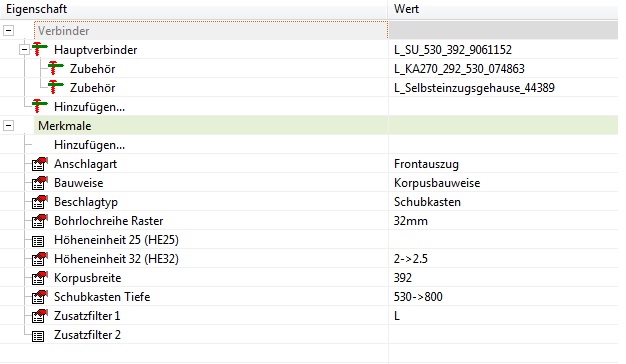Select the Beschlagtyp property label
This screenshot has width=626, height=364.
[86, 202]
